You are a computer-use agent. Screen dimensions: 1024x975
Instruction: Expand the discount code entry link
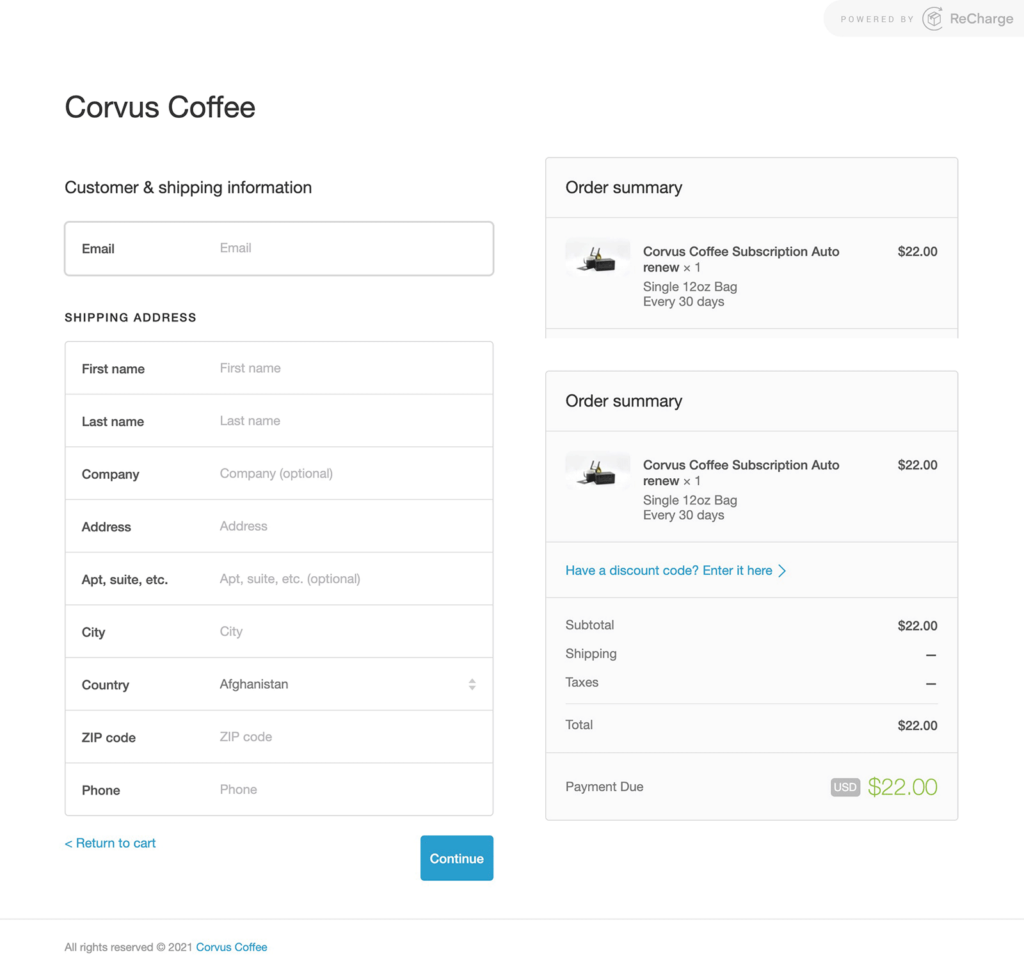pyautogui.click(x=668, y=571)
